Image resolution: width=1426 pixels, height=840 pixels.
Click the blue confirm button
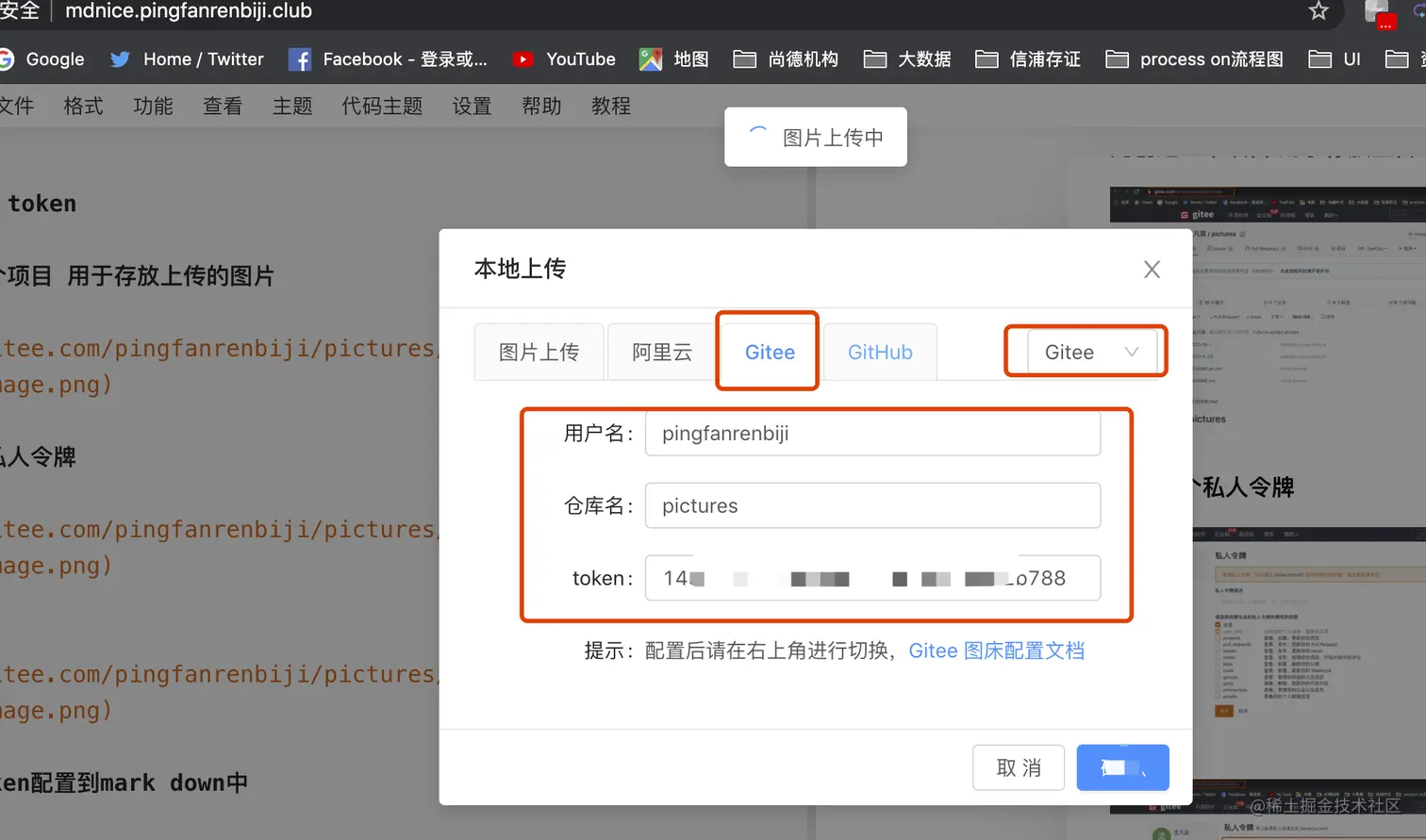[1123, 767]
